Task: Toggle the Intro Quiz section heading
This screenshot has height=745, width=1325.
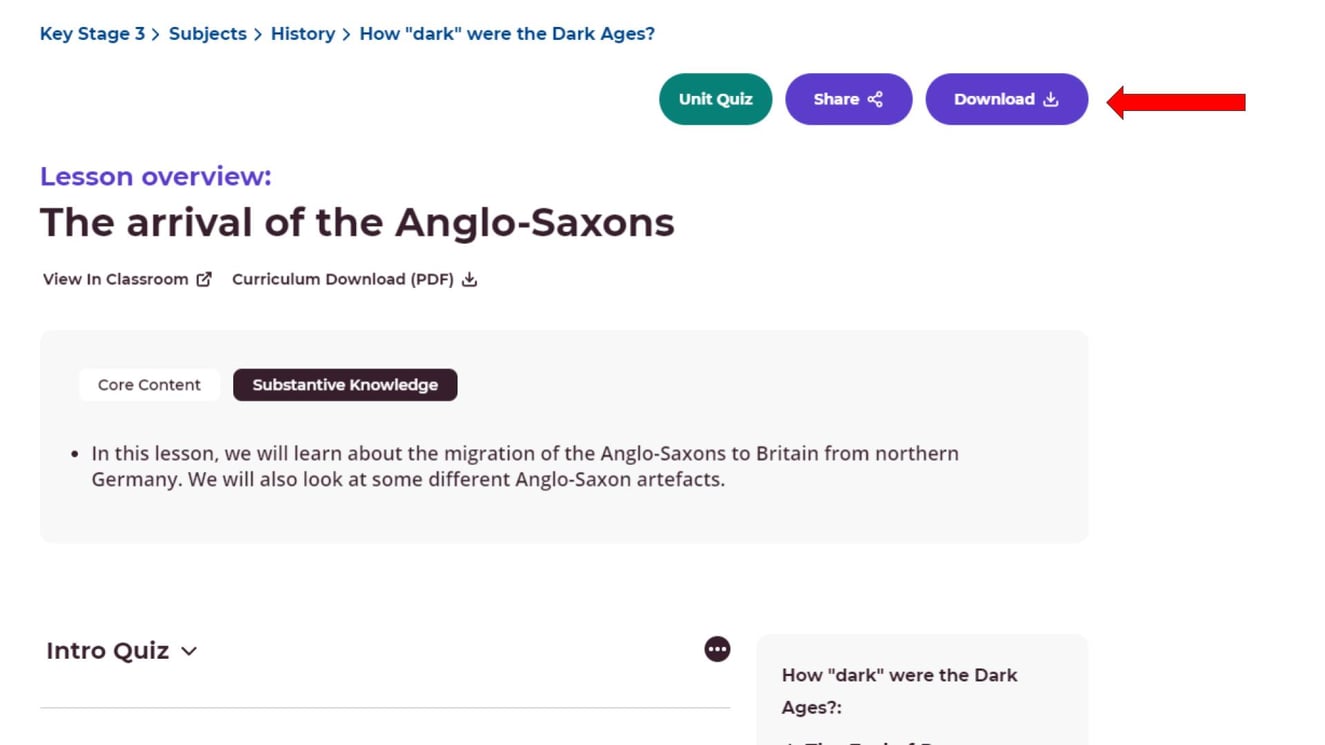Action: coord(107,651)
